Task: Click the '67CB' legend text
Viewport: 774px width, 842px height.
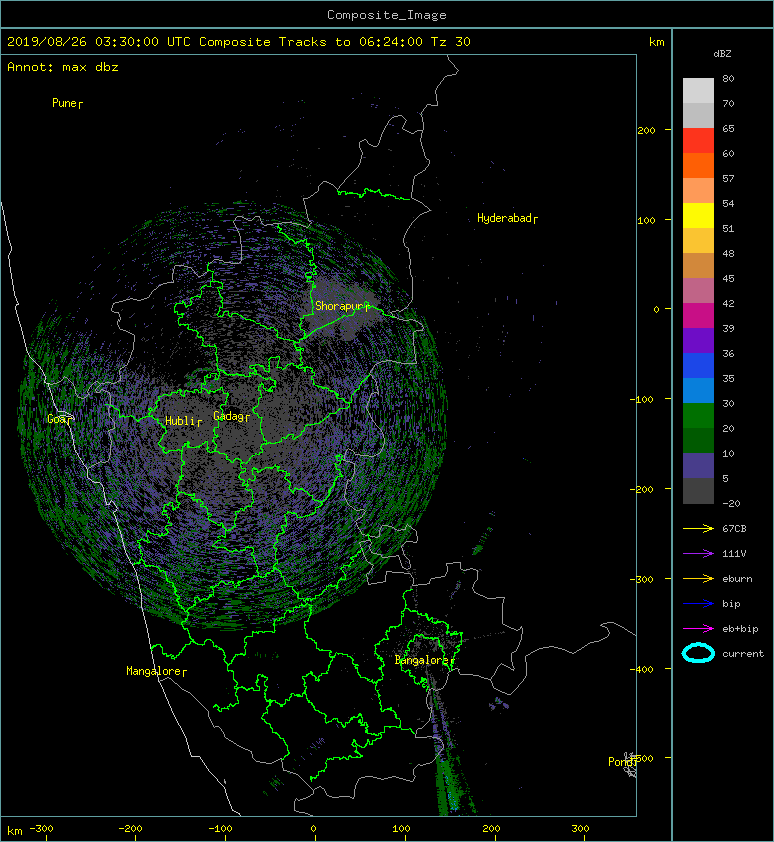Action: click(x=734, y=528)
